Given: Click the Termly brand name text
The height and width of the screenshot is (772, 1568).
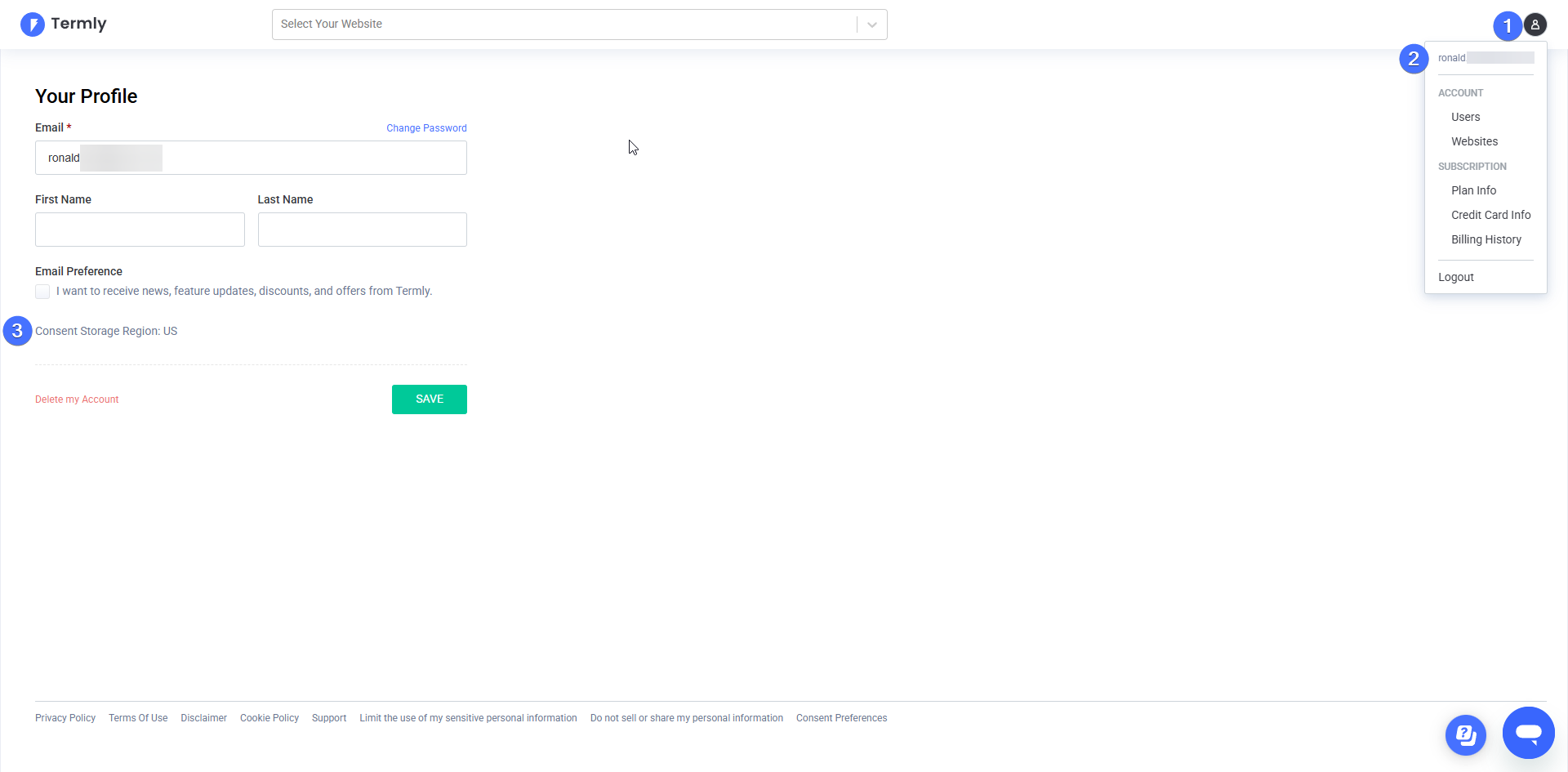Looking at the screenshot, I should coord(78,24).
